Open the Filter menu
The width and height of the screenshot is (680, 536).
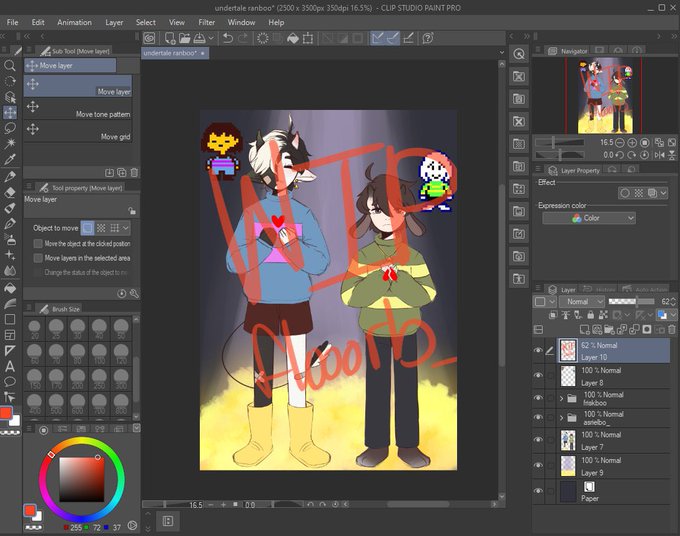tap(206, 22)
